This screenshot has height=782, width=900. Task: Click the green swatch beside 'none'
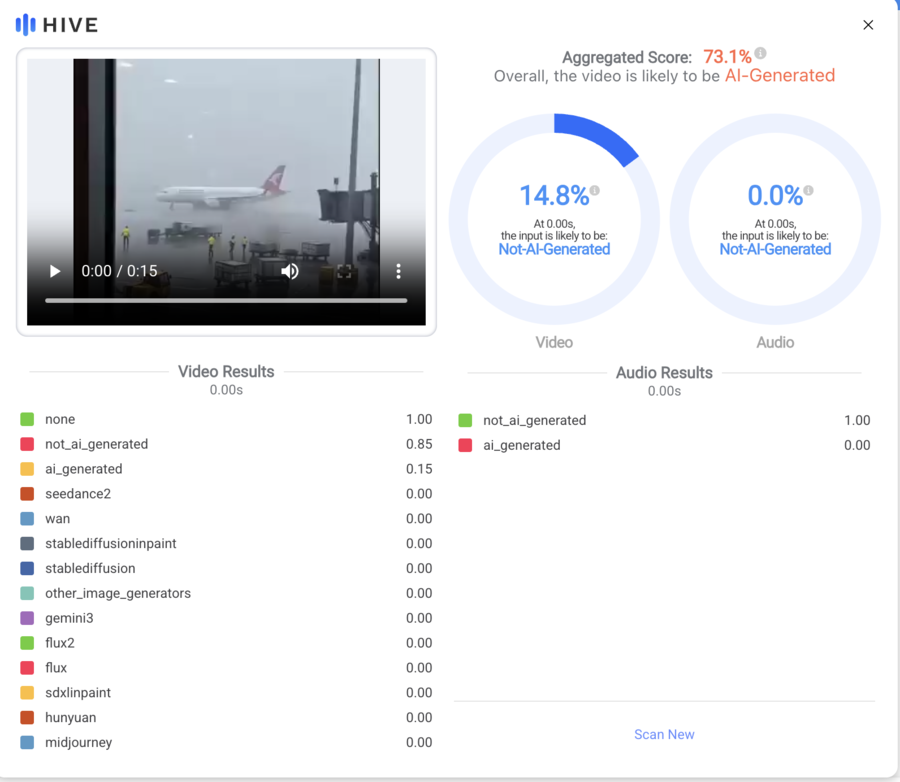click(27, 419)
